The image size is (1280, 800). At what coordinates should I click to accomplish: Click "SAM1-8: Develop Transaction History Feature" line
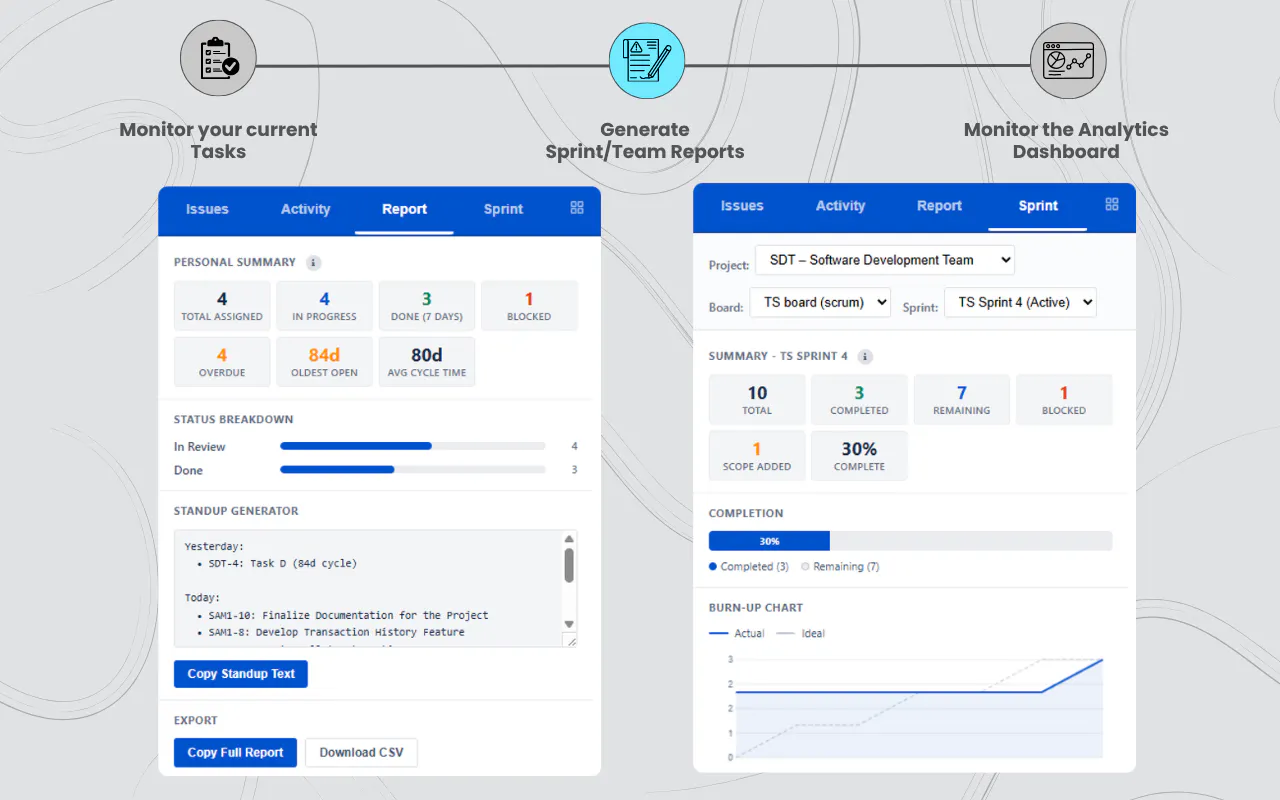[337, 633]
